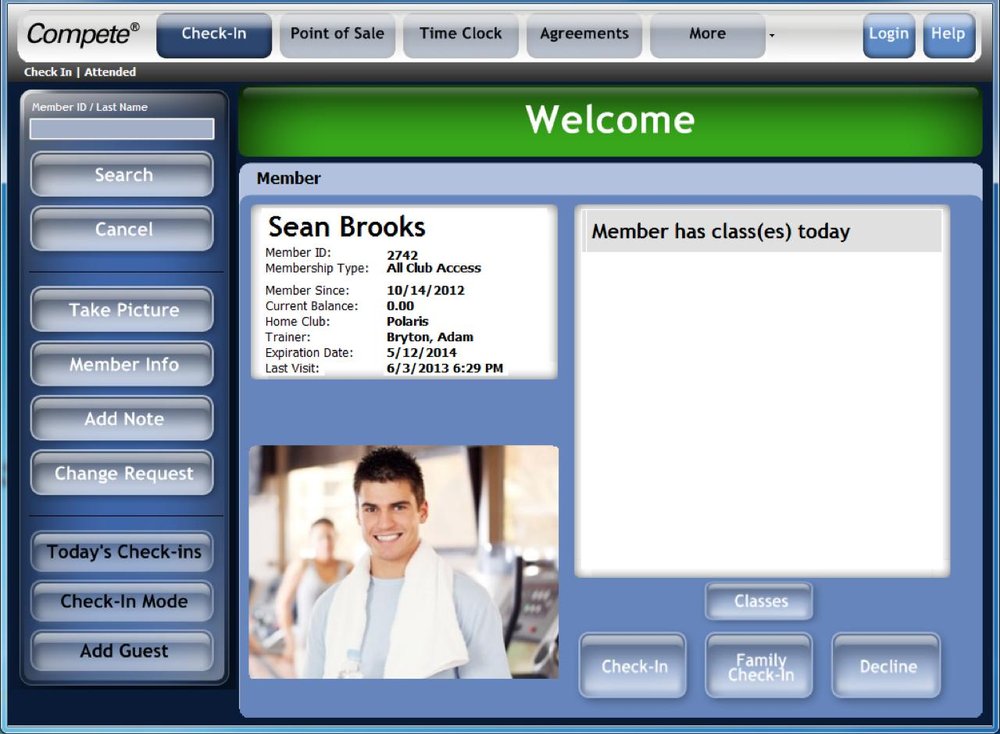Switch to Point of Sale tab

pyautogui.click(x=337, y=35)
